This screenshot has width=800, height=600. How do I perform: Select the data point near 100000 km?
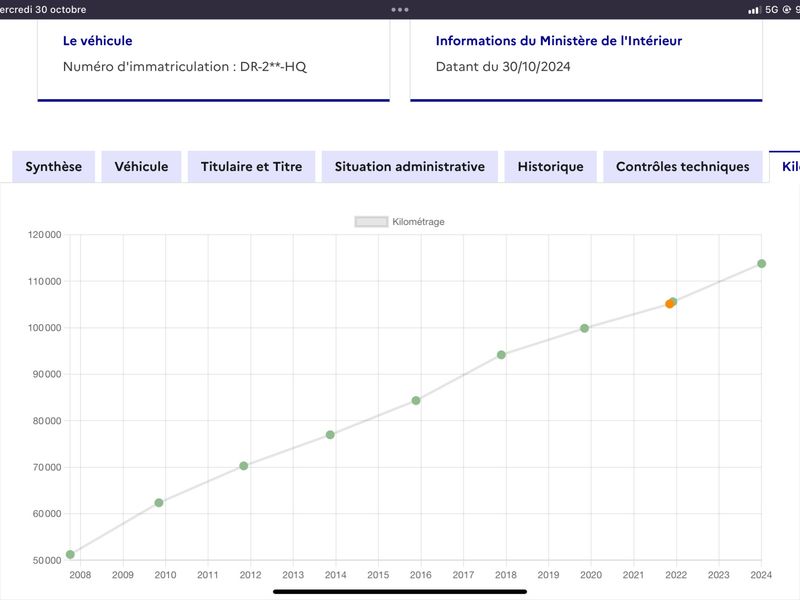tap(585, 328)
